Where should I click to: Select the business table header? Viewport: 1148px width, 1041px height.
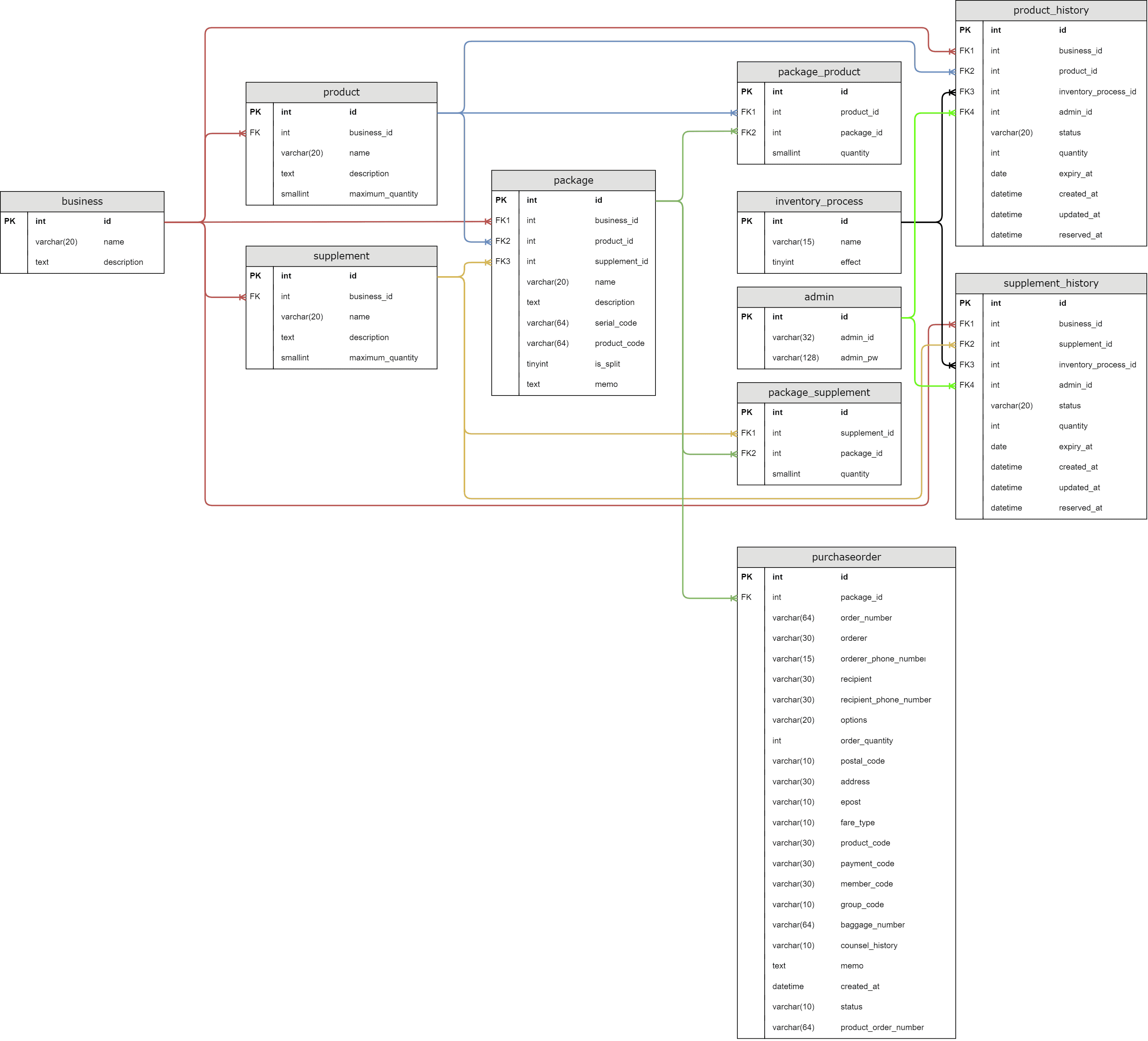click(82, 202)
